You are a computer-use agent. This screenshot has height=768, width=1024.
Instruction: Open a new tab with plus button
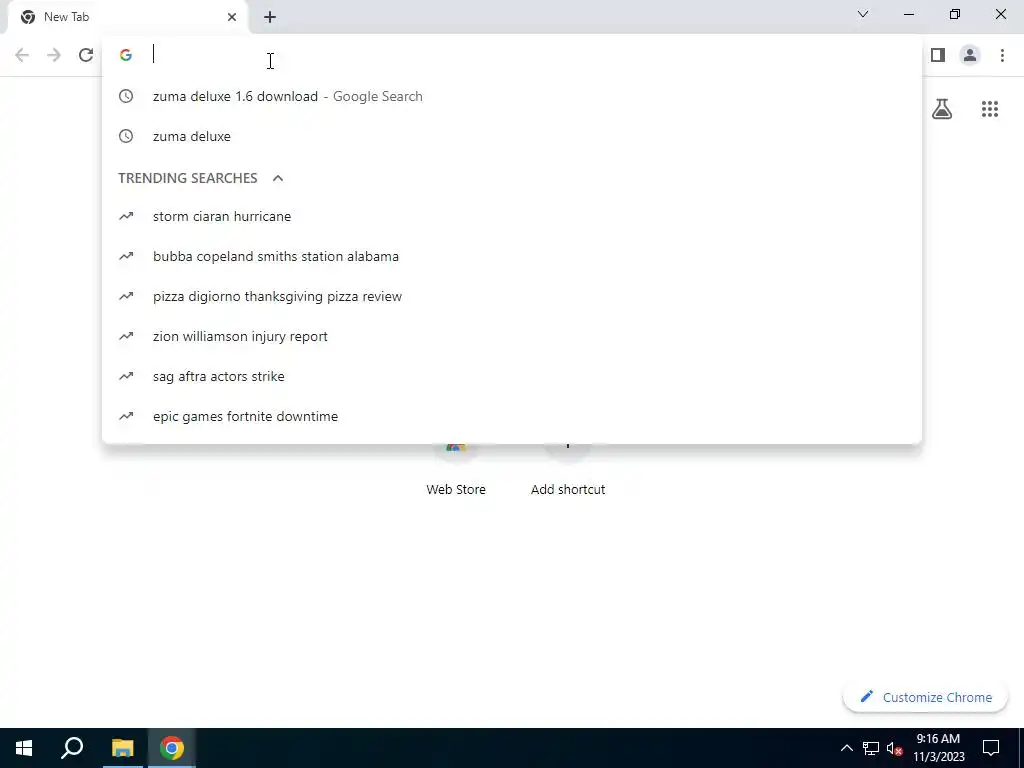pyautogui.click(x=270, y=17)
